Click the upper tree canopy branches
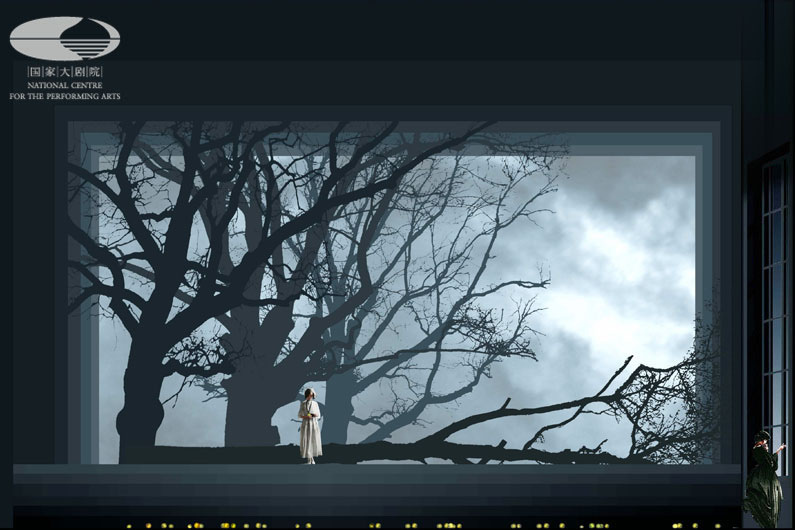Viewport: 795px width, 530px height. tap(300, 180)
